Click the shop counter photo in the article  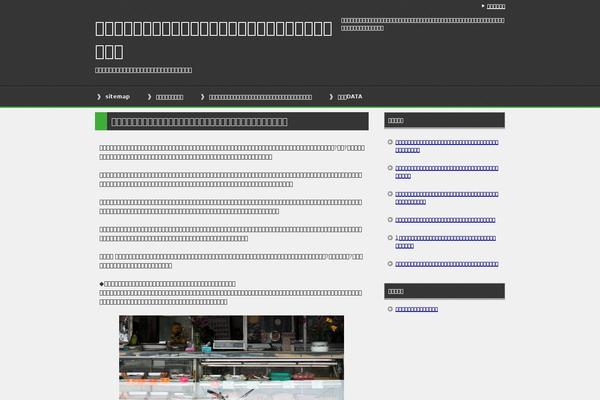pyautogui.click(x=232, y=358)
